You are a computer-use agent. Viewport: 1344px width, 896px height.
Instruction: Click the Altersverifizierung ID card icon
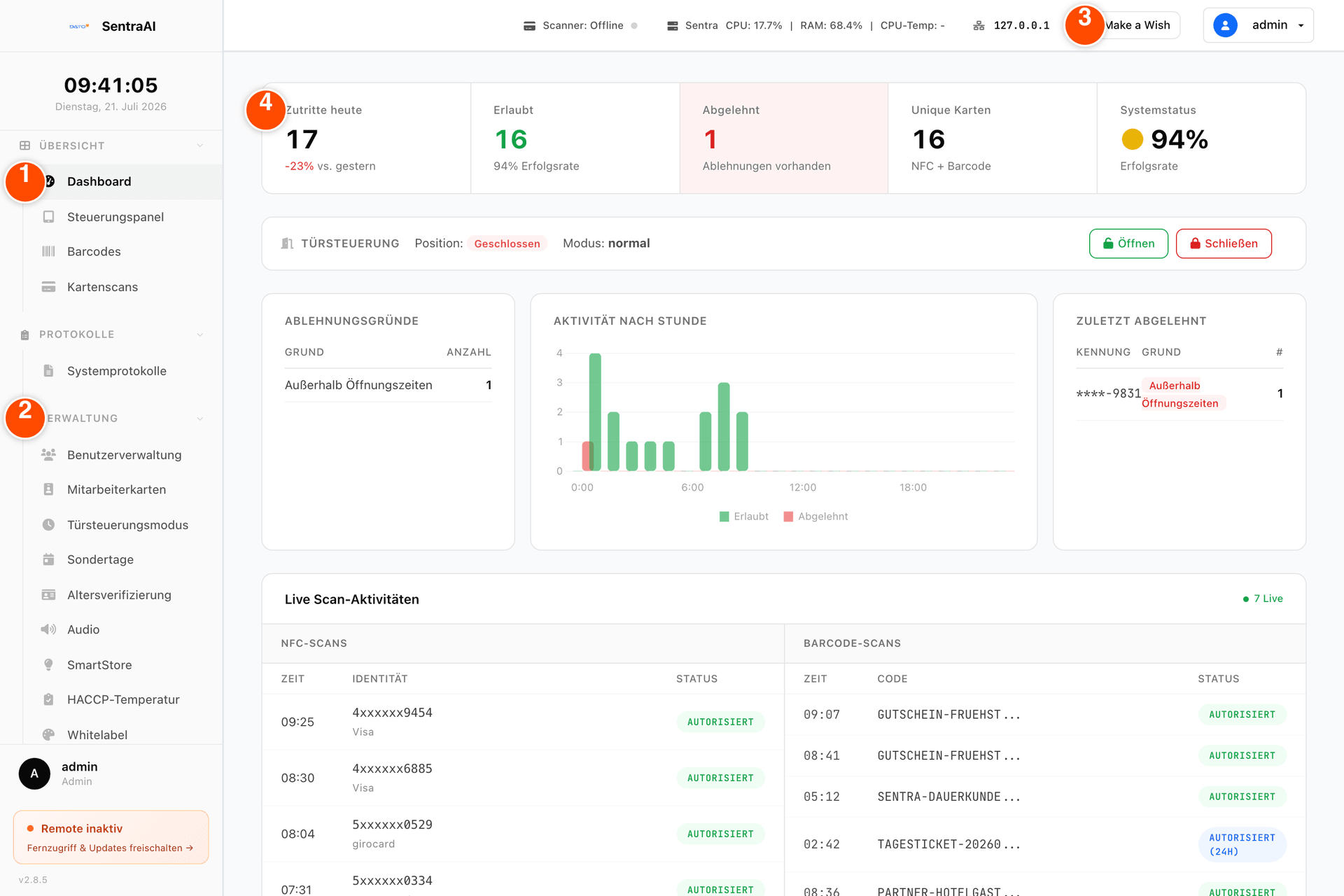point(48,595)
